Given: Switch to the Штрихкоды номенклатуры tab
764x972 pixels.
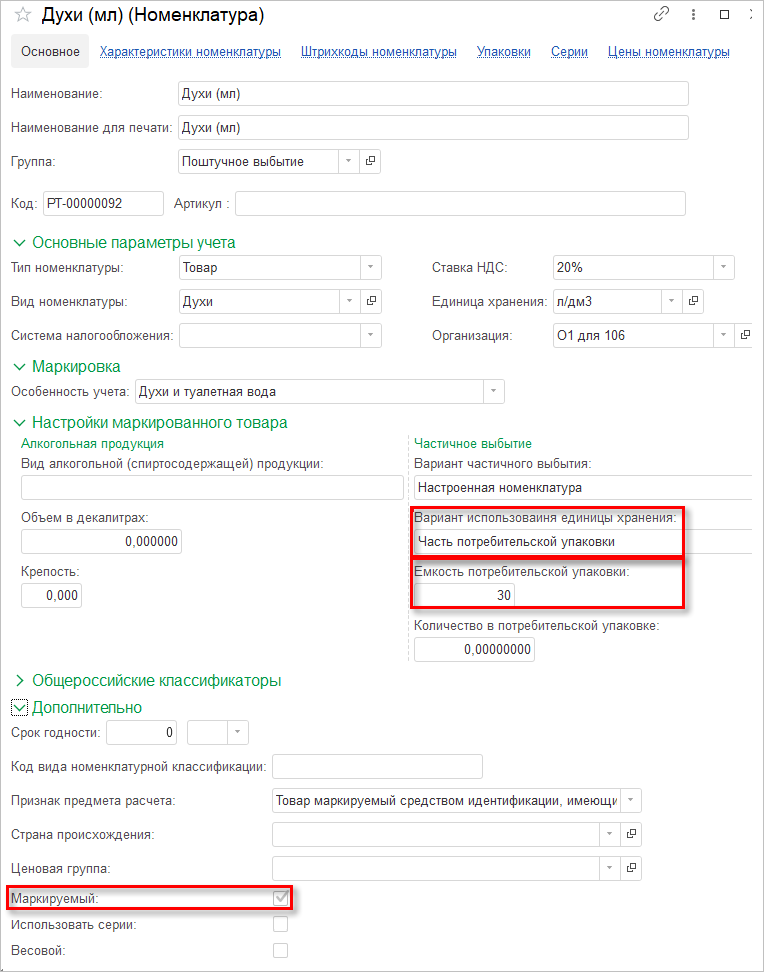Looking at the screenshot, I should point(379,51).
